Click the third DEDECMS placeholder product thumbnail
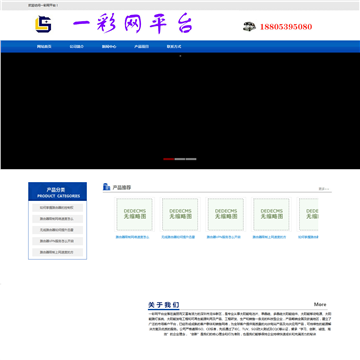Screen dimensions: 360x360 tap(225, 214)
